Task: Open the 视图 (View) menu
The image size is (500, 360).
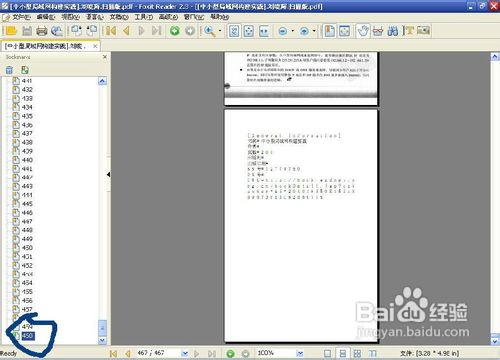Action: coord(71,17)
